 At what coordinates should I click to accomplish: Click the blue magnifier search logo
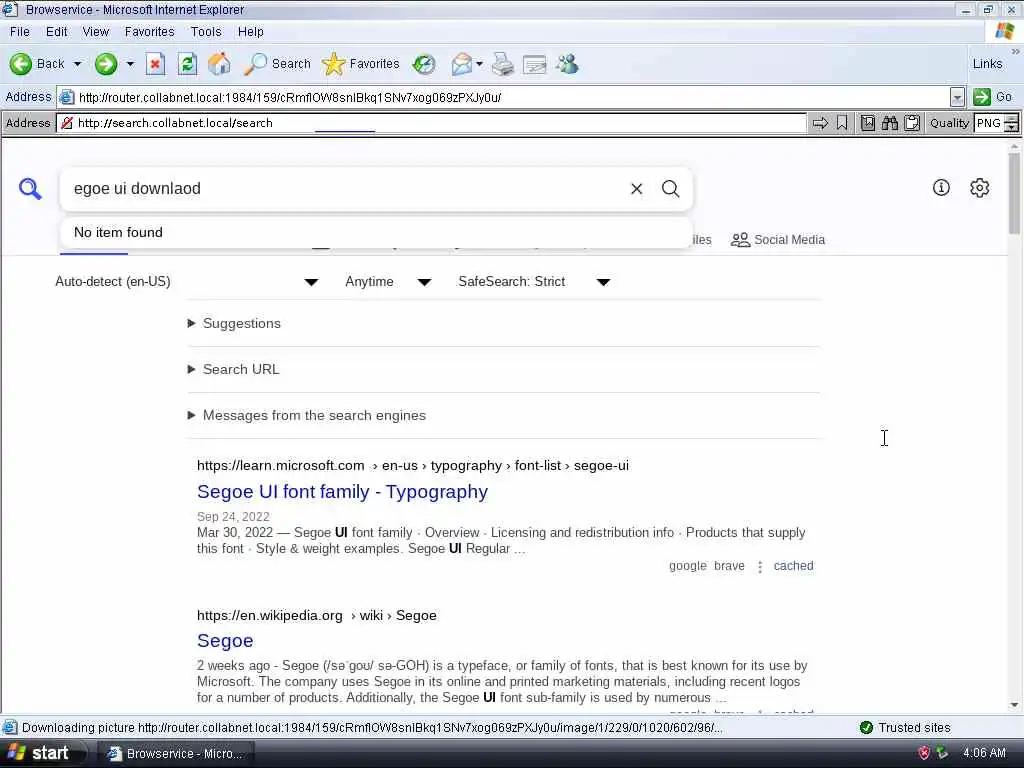point(30,189)
